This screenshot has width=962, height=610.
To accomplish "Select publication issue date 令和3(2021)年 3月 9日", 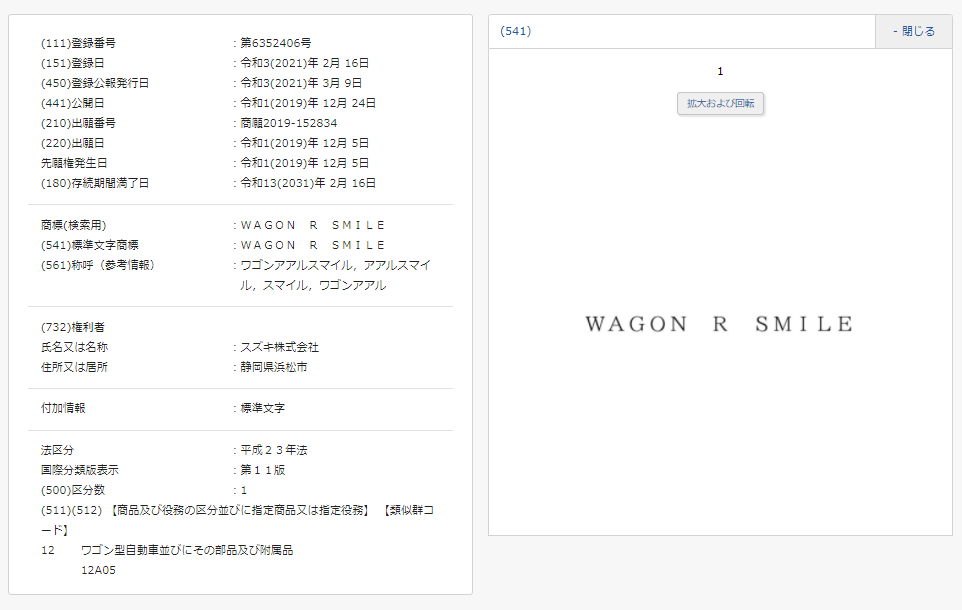I will (x=301, y=83).
